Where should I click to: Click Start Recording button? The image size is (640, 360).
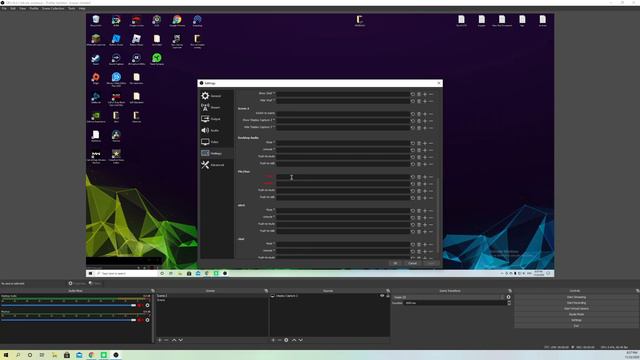point(576,303)
